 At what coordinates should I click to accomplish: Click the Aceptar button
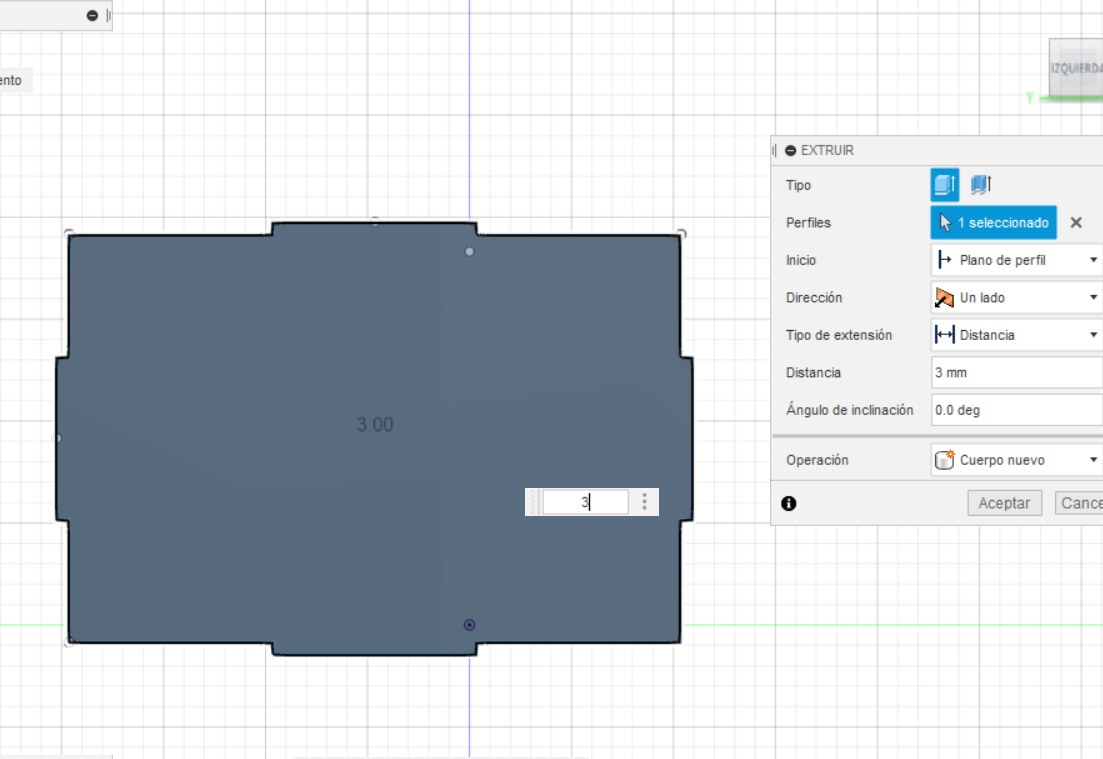coord(1004,503)
